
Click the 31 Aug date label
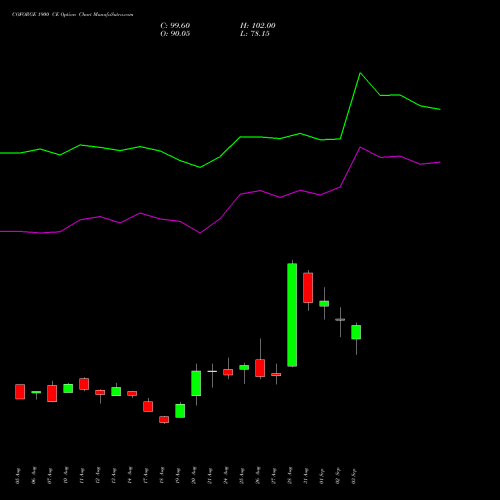306,476
